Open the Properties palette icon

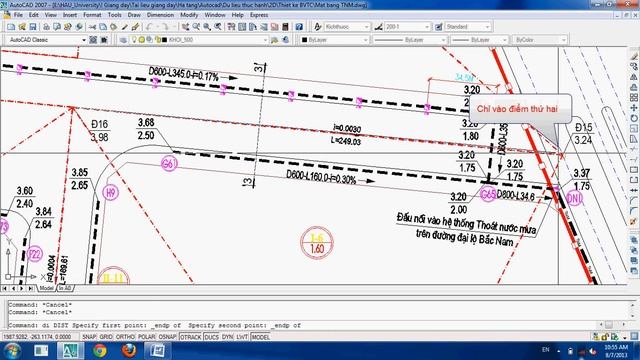(x=231, y=27)
